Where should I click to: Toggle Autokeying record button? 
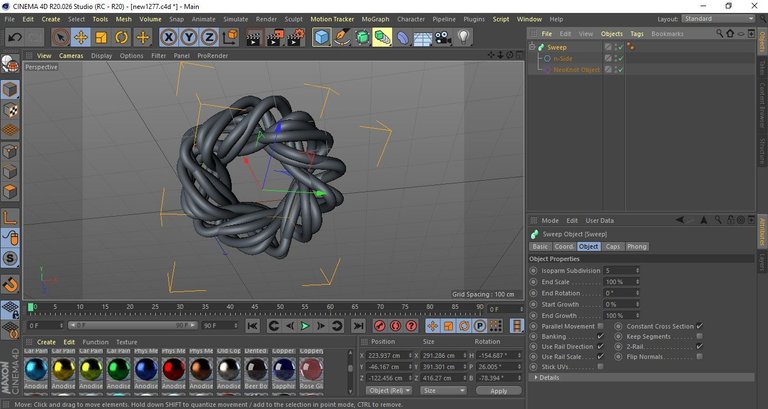[396, 326]
